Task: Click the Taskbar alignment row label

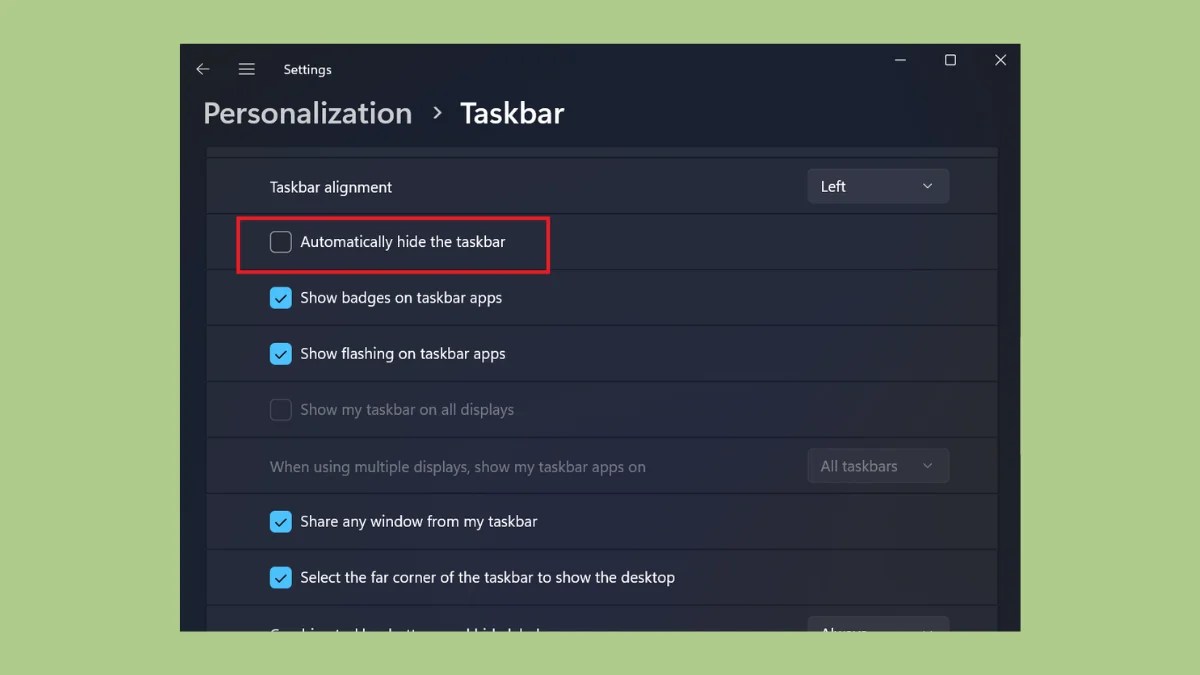Action: tap(330, 186)
